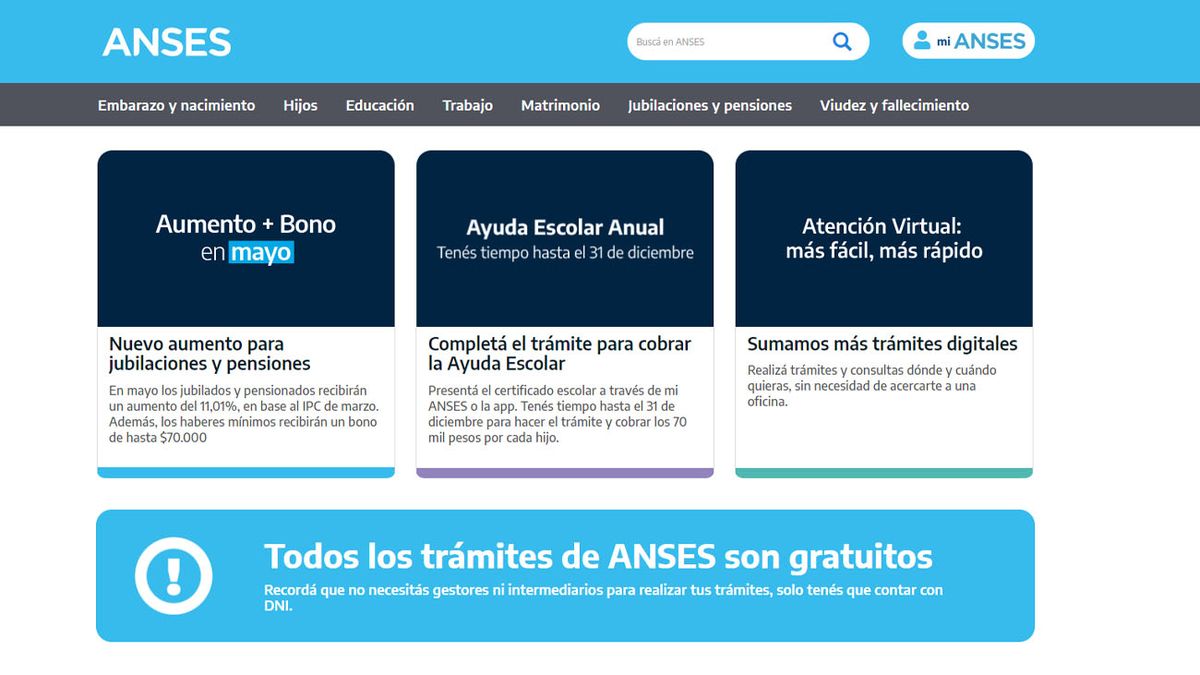This screenshot has width=1200, height=675.
Task: Select the person icon in mi ANSES button
Action: click(x=921, y=41)
